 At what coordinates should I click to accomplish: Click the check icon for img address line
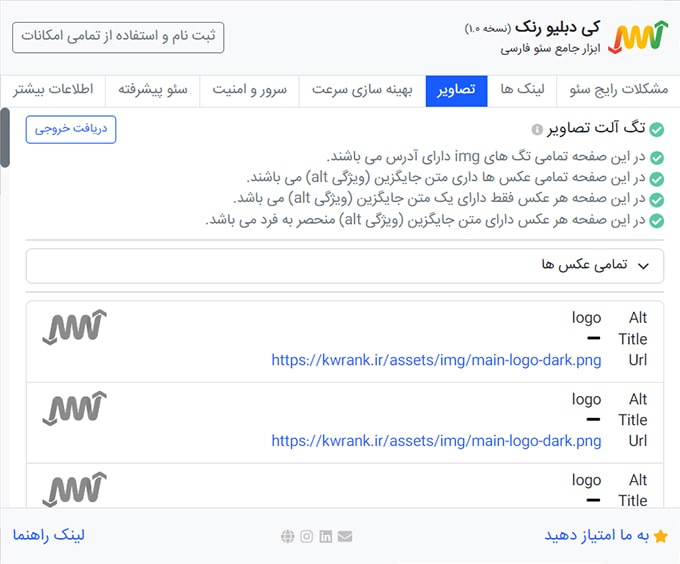tap(657, 157)
